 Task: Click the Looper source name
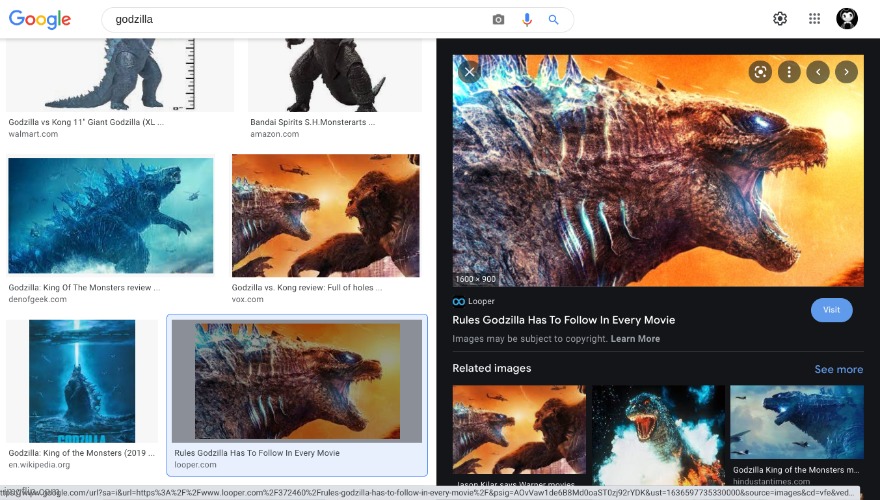click(x=481, y=301)
